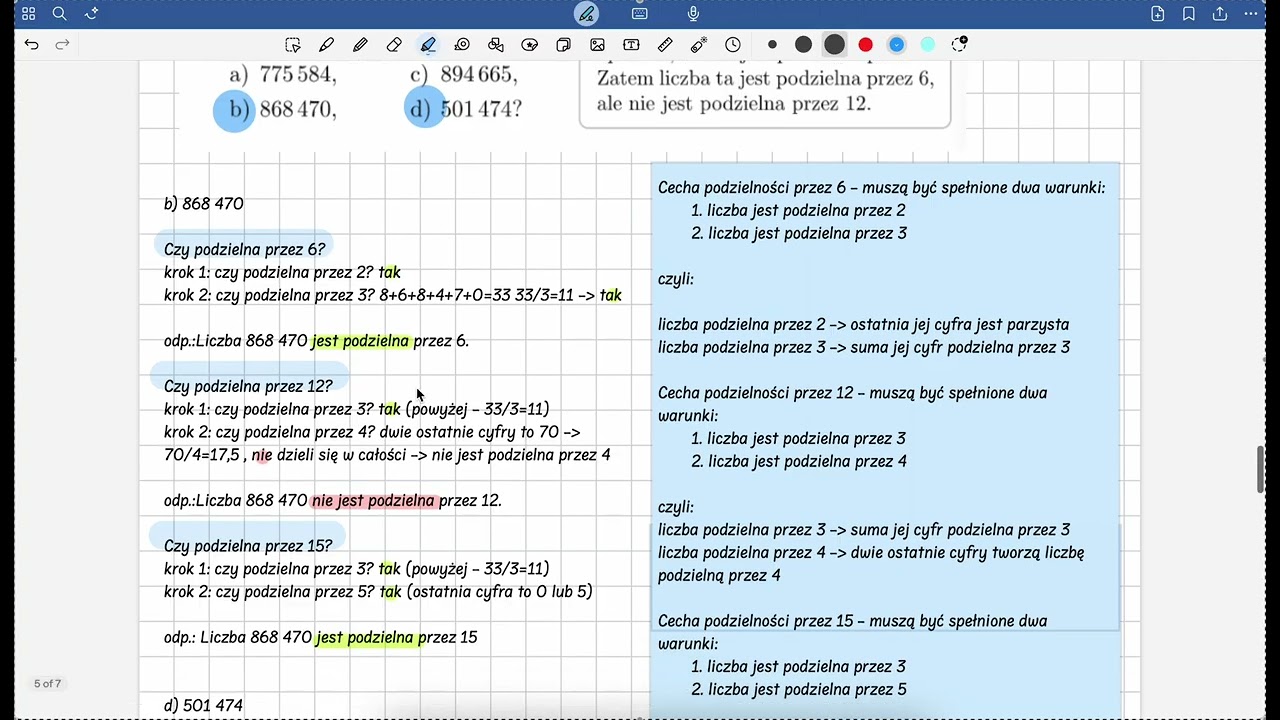
Task: Add a new page
Action: [x=1157, y=14]
